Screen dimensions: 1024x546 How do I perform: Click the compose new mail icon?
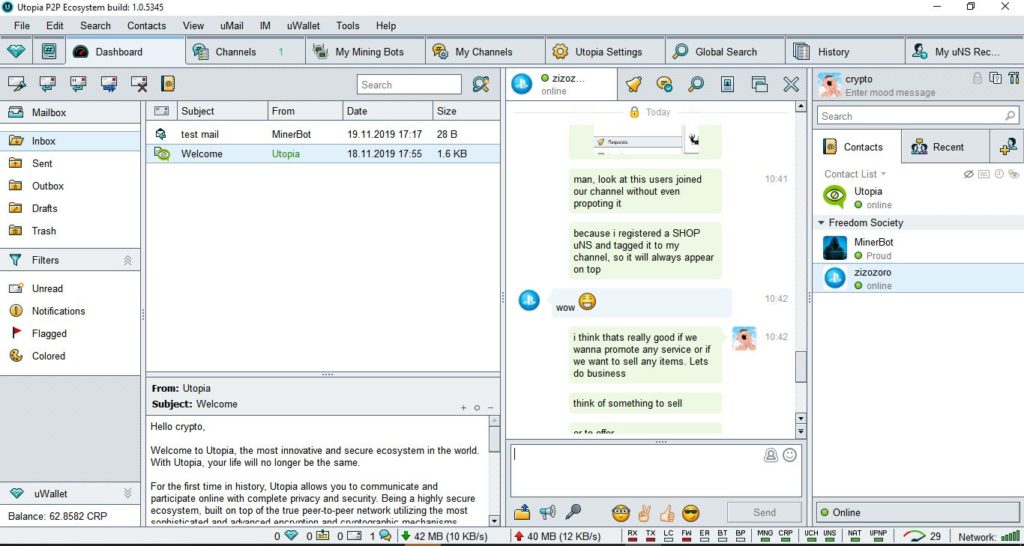(16, 84)
